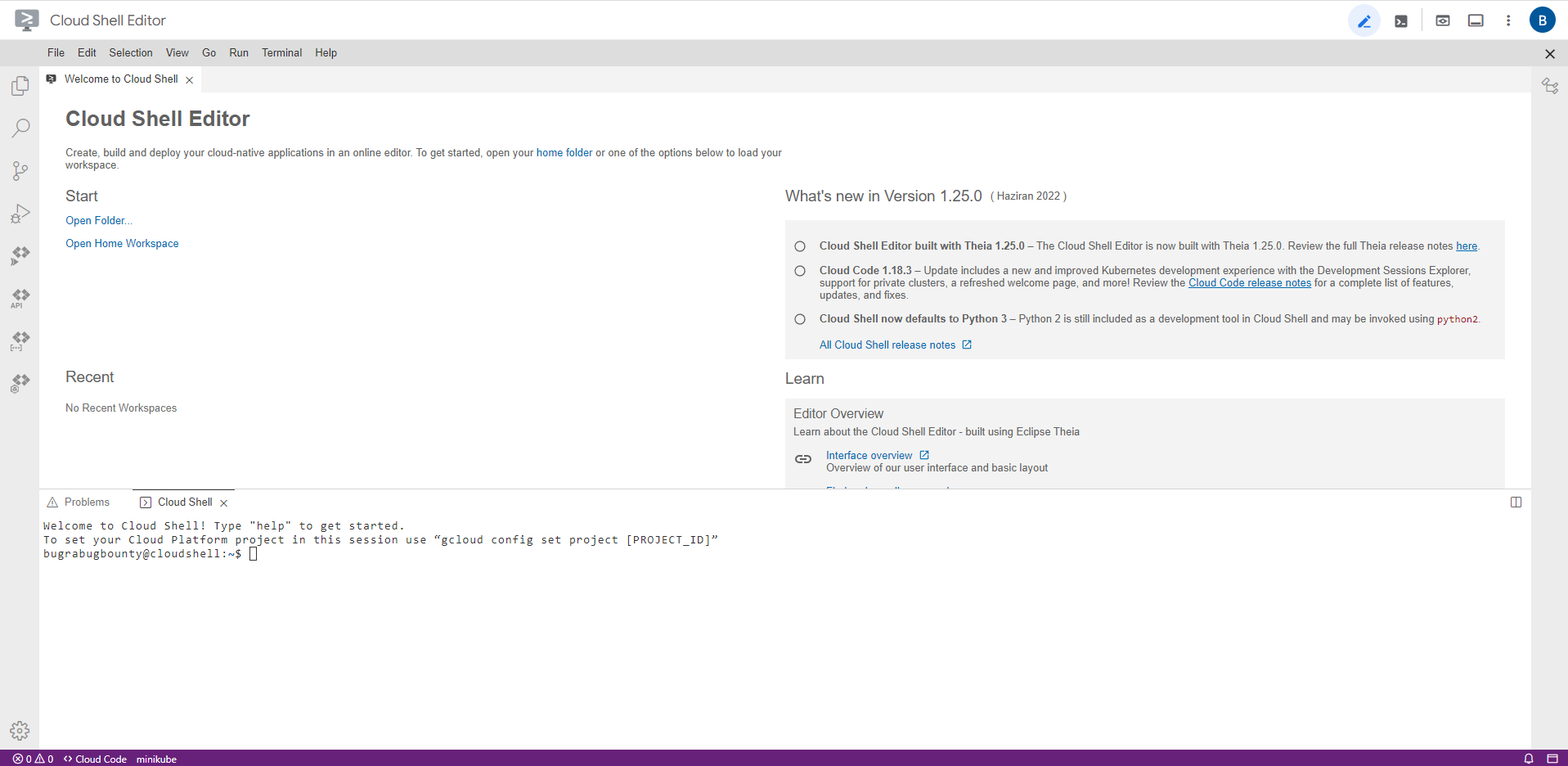This screenshot has height=766, width=1568.
Task: Click the notification bell in the status bar
Action: click(1528, 759)
